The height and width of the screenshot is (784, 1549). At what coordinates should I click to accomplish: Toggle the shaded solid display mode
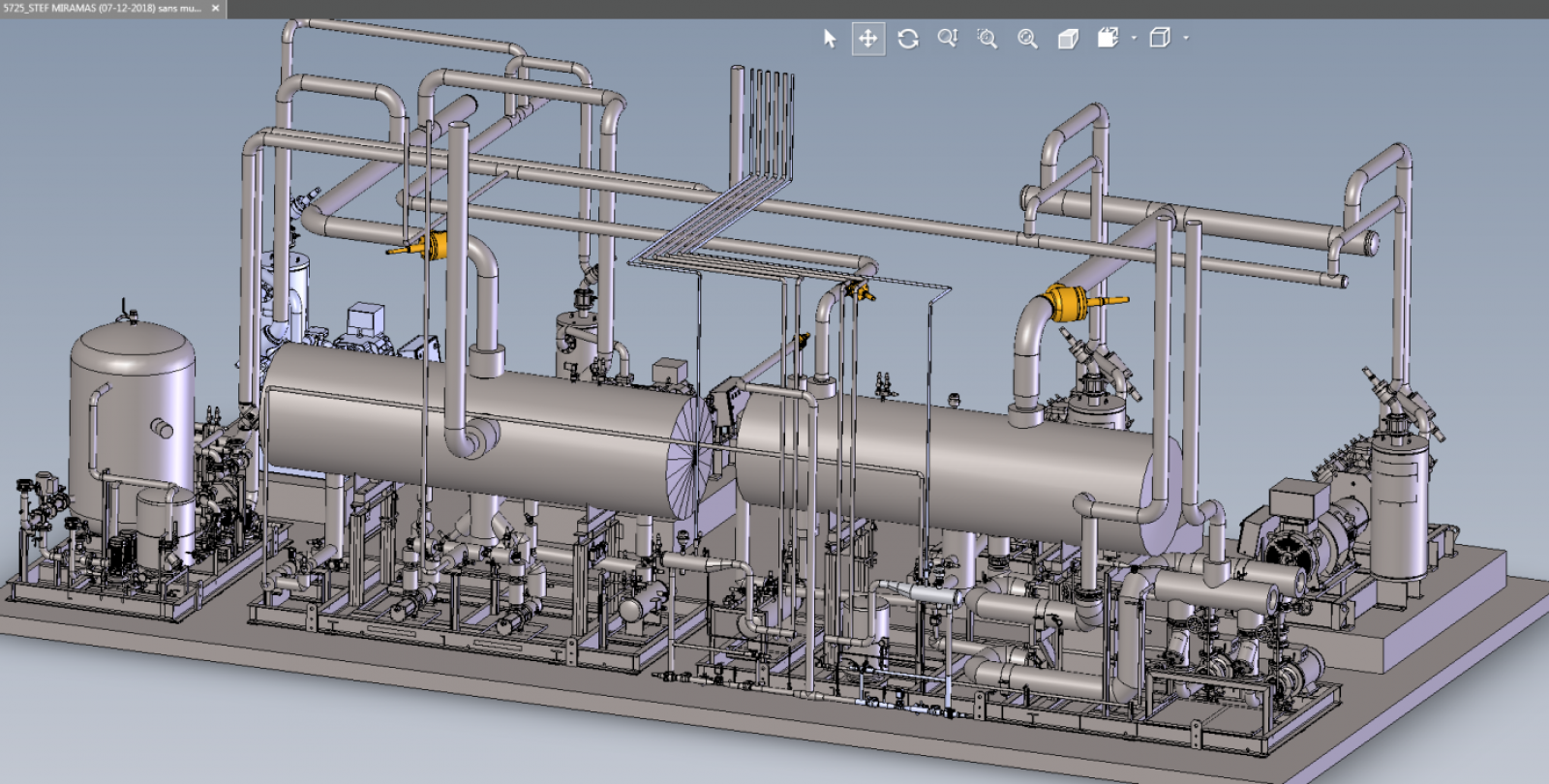[x=1067, y=39]
